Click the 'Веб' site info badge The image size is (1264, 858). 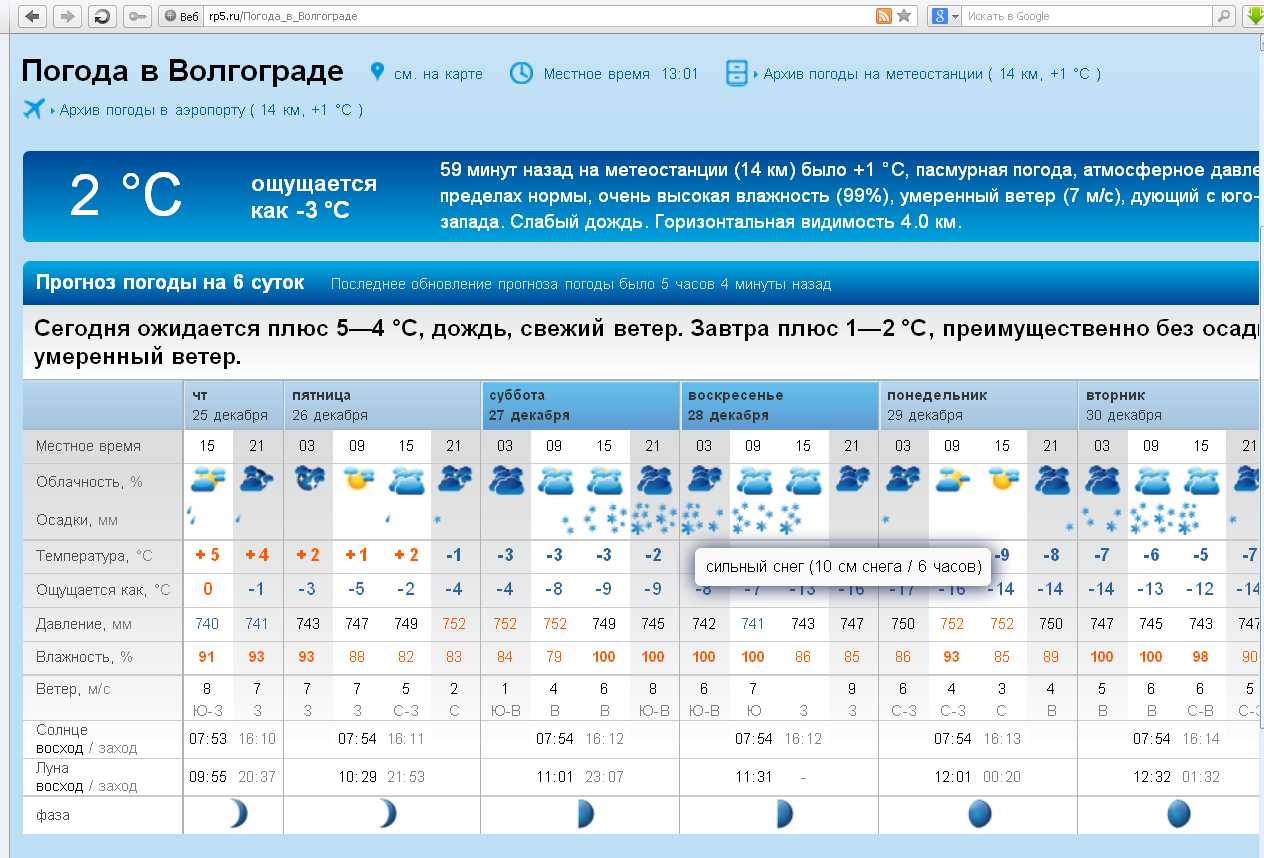click(x=181, y=17)
